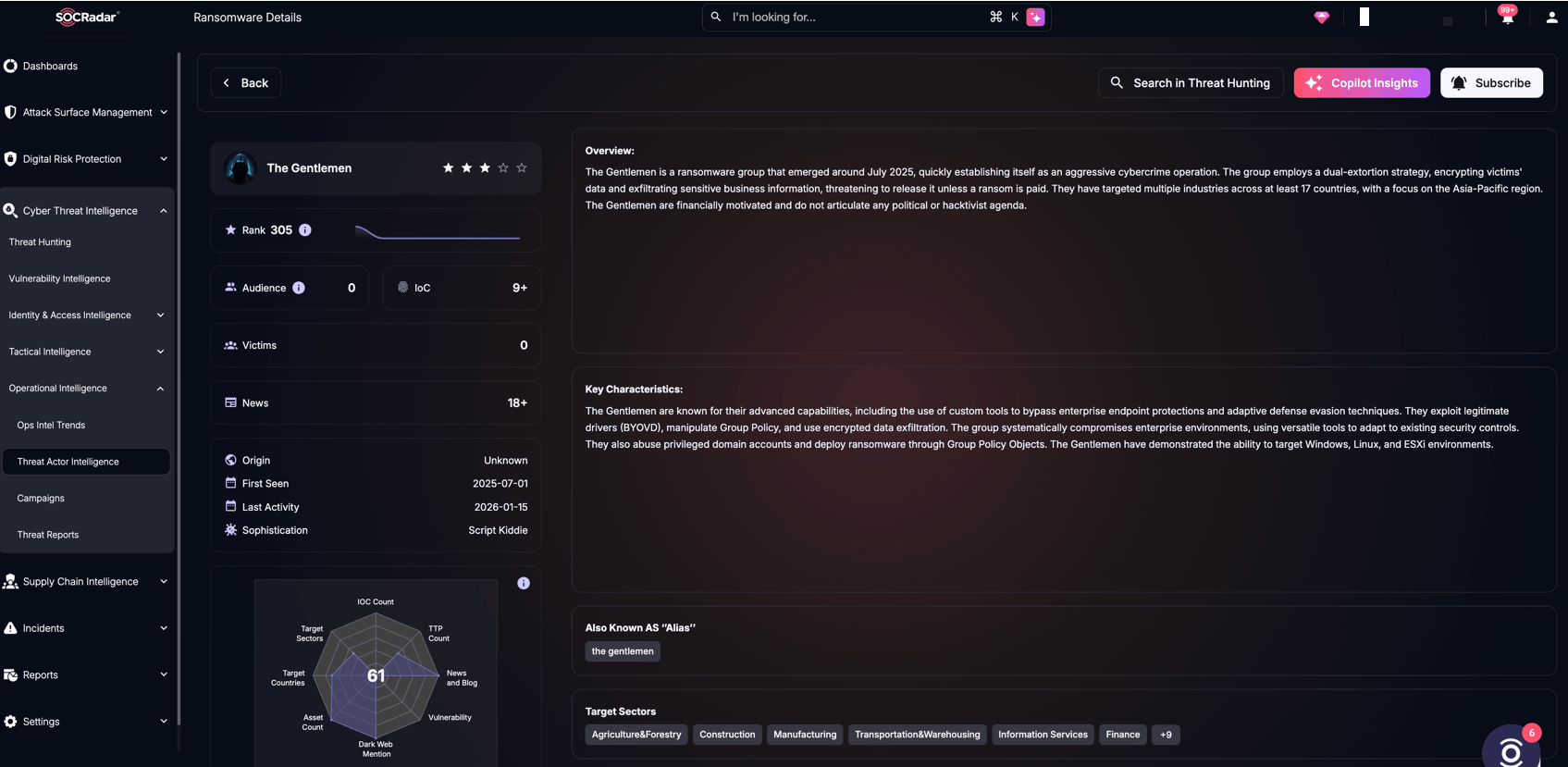This screenshot has height=767, width=1568.
Task: Click the Audience info icon
Action: click(299, 288)
